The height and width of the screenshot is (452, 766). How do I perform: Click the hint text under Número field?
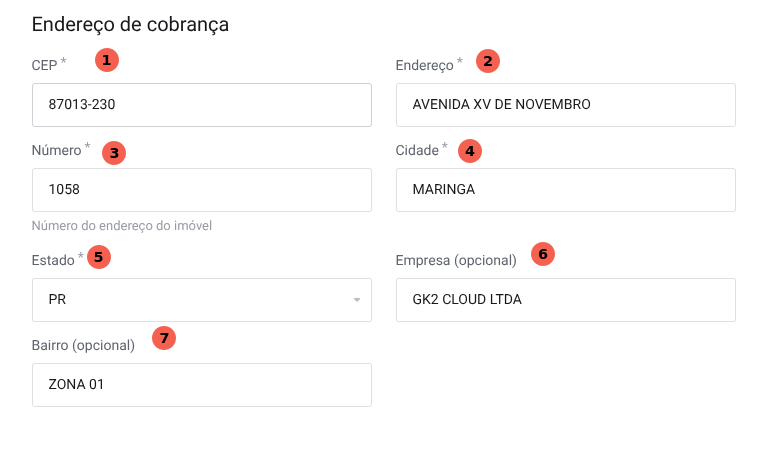(122, 226)
